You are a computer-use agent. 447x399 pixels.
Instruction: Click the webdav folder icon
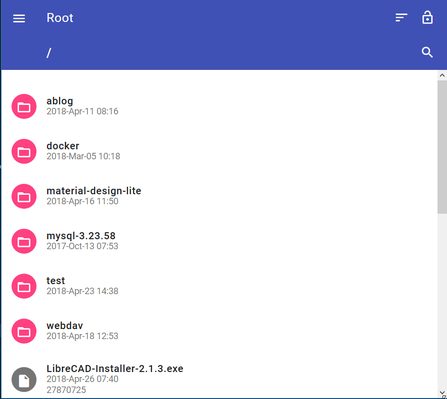click(24, 331)
